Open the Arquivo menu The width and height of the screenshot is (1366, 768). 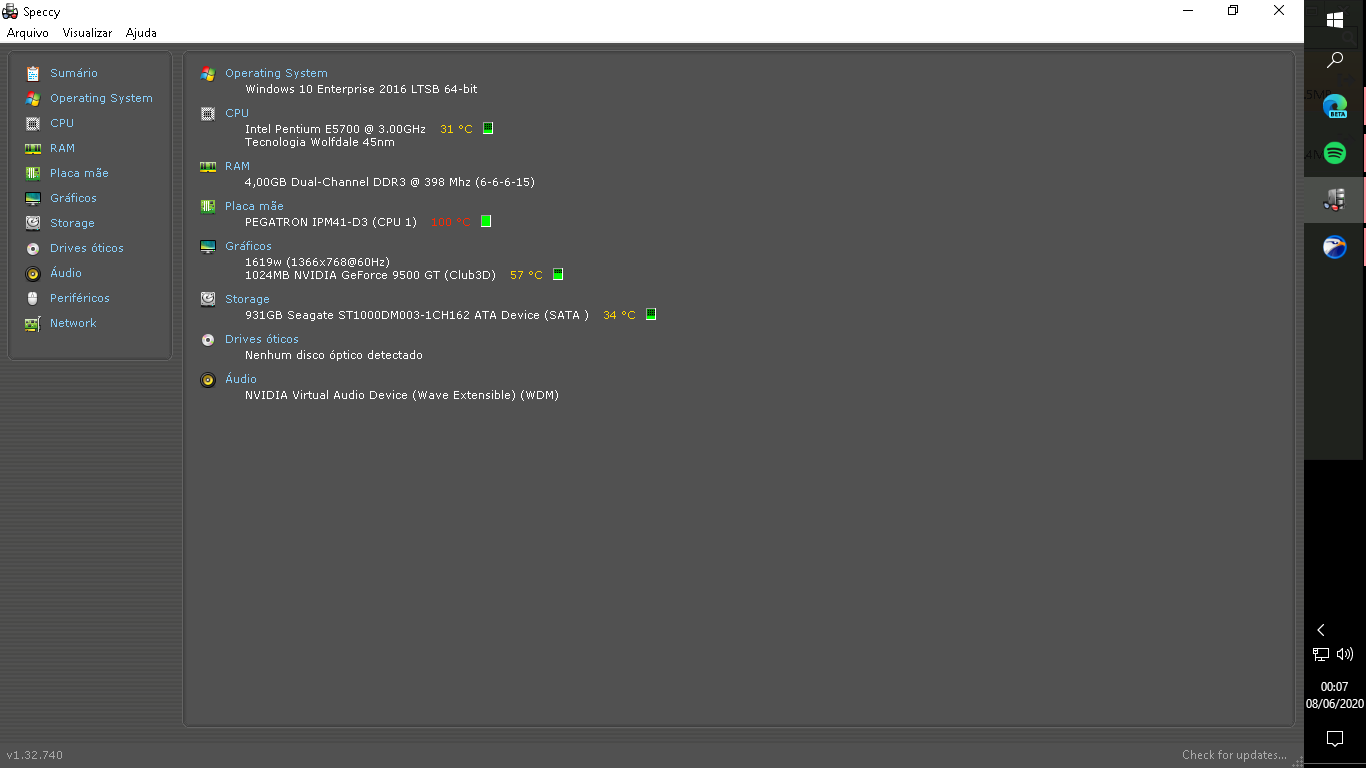pos(28,33)
